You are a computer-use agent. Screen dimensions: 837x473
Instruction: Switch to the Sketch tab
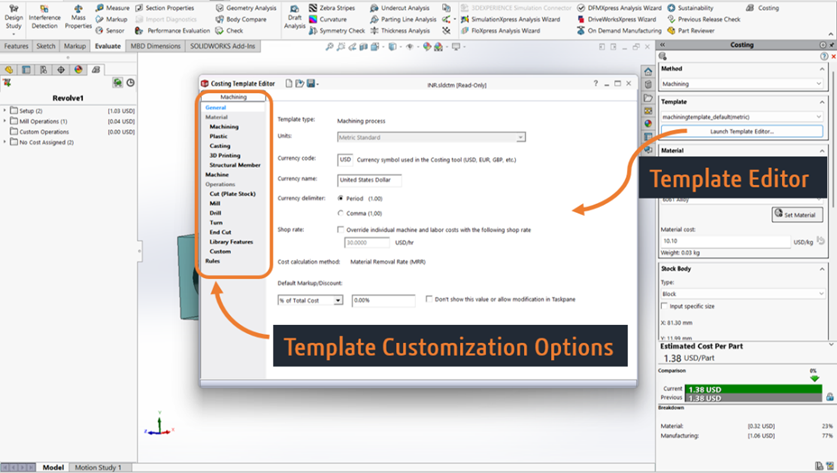click(46, 46)
